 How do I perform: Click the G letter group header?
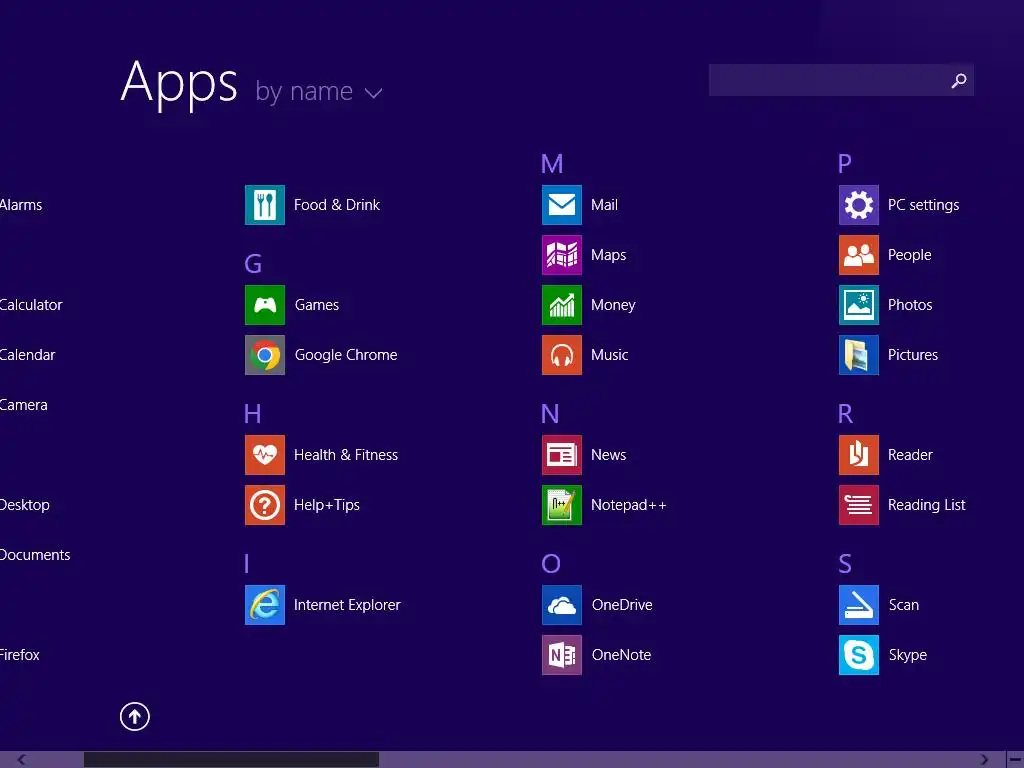[x=253, y=264]
